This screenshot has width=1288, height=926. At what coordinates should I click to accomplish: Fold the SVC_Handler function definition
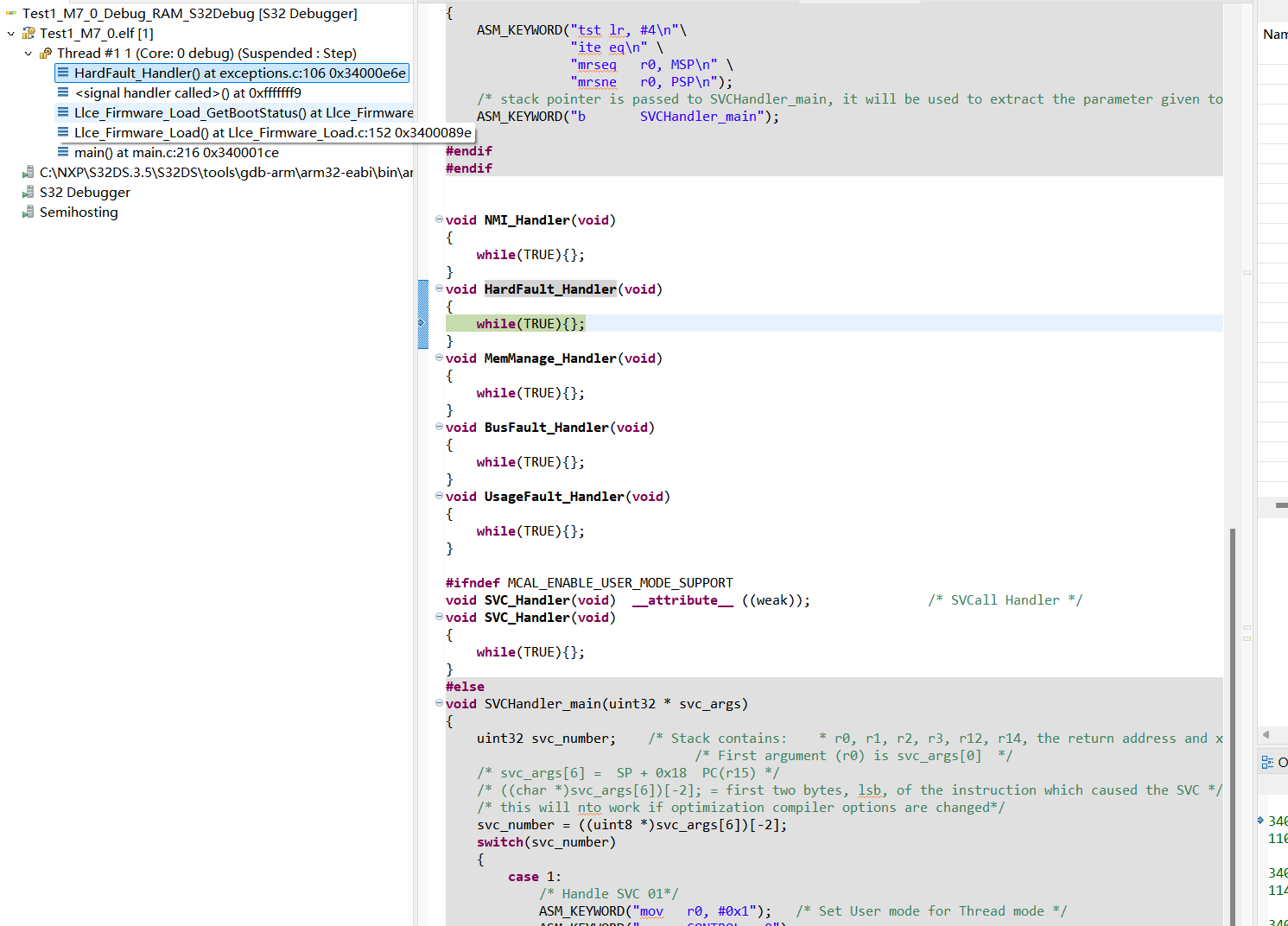[439, 617]
